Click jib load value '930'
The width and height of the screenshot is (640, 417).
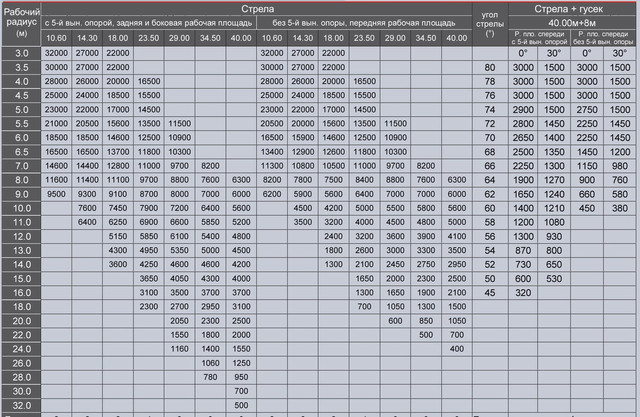pos(554,236)
